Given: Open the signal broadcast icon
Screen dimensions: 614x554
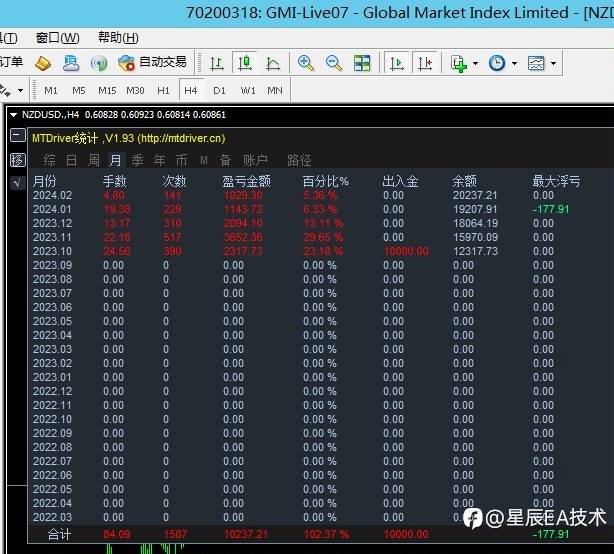Looking at the screenshot, I should [99, 63].
